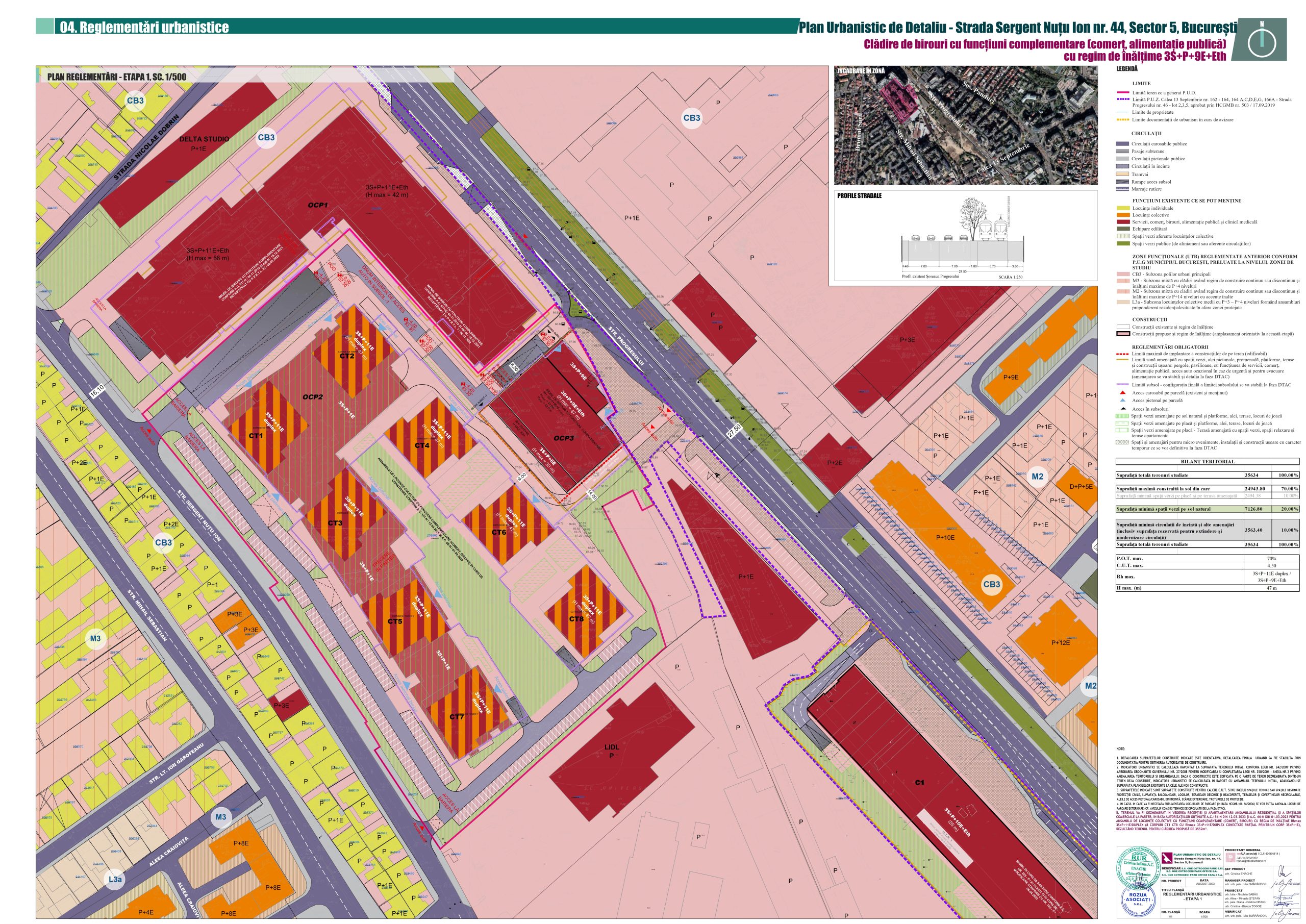The image size is (1306, 924).
Task: Click the black 'Acces în subsoluri' triangle in legend
Action: [1122, 409]
